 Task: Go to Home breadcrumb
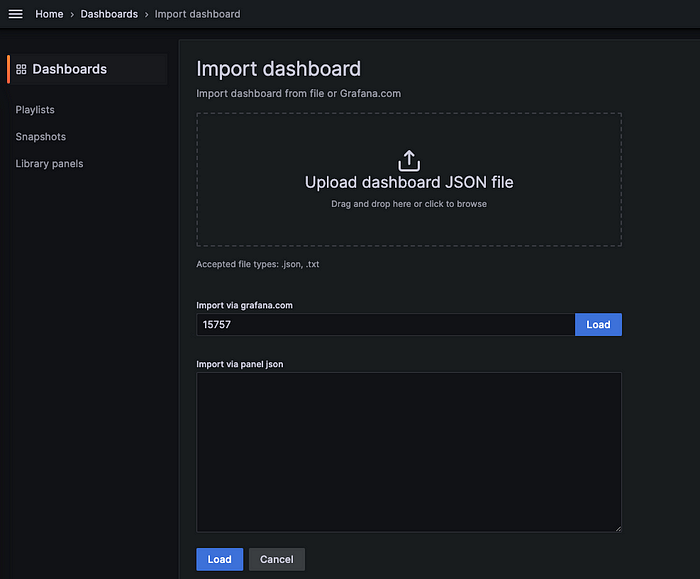49,14
